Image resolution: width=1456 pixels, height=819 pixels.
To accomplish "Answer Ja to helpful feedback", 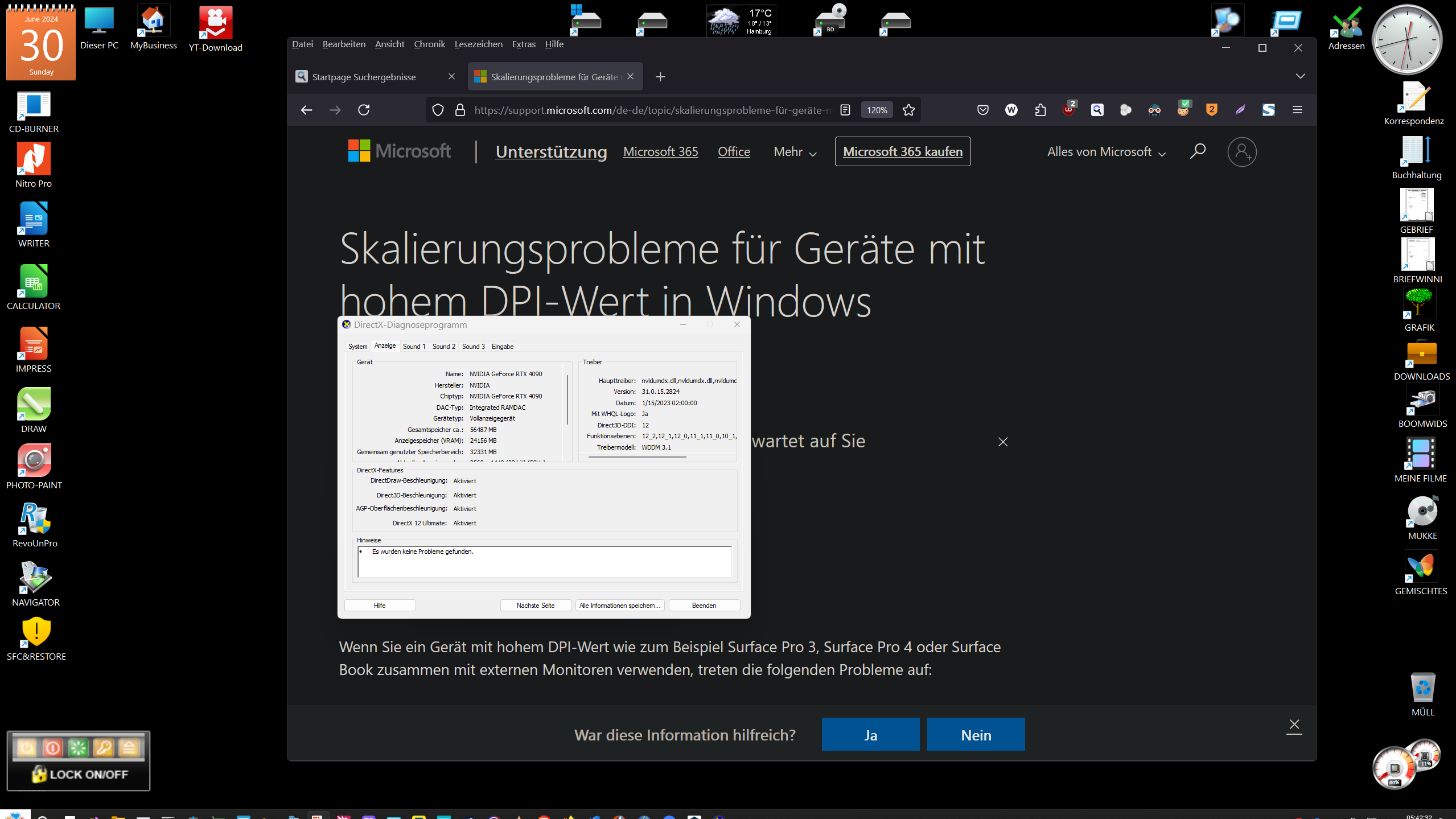I will click(x=870, y=735).
